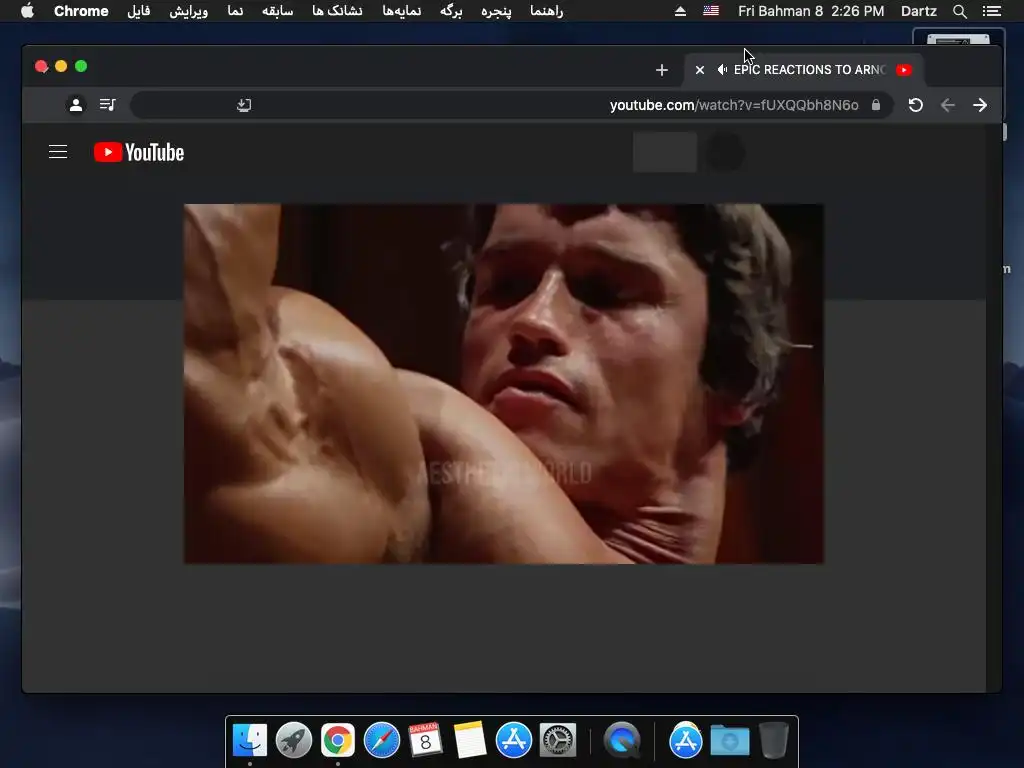Click the right-pointing arrow in the toolbar
This screenshot has width=1024, height=768.
click(x=980, y=105)
